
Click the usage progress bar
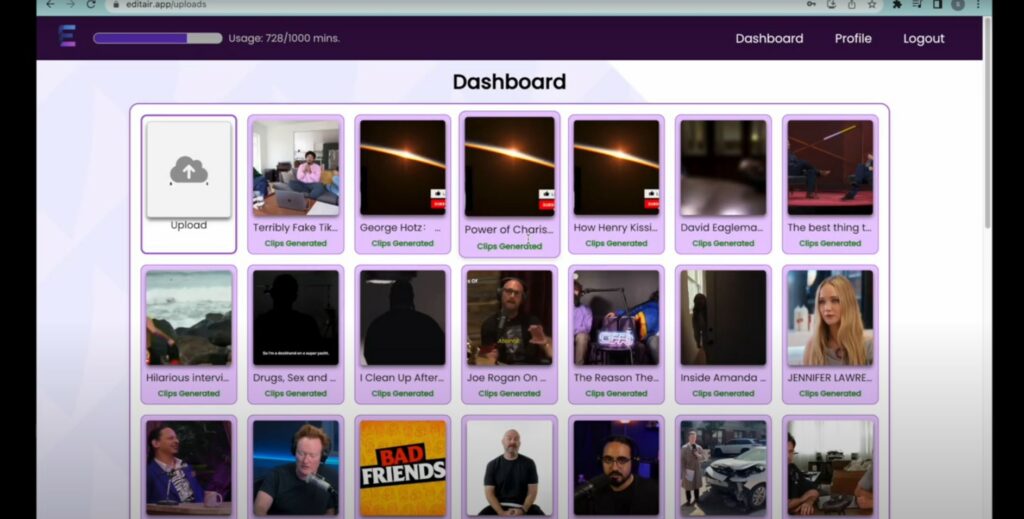point(157,39)
